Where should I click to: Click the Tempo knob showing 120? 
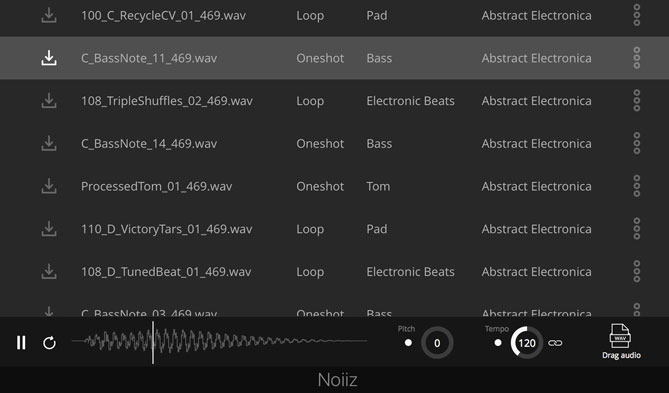(526, 343)
